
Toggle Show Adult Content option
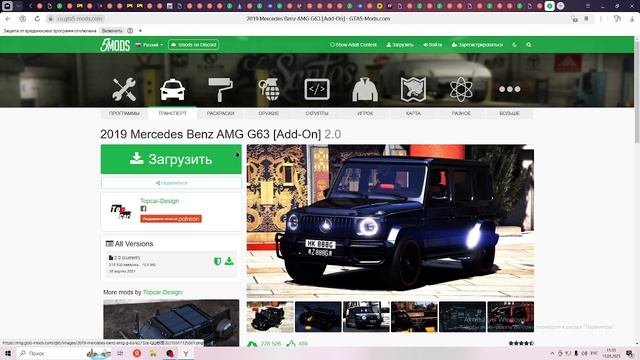click(353, 45)
